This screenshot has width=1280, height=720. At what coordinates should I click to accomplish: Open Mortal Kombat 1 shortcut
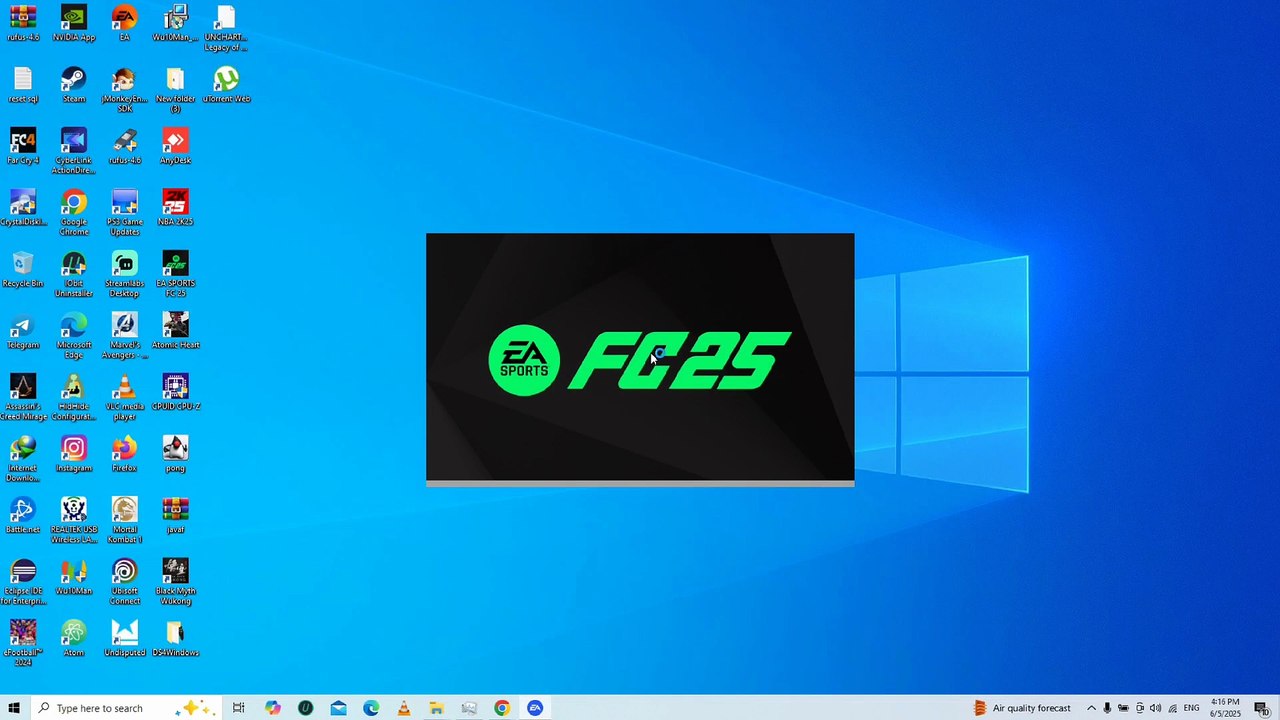(x=124, y=521)
